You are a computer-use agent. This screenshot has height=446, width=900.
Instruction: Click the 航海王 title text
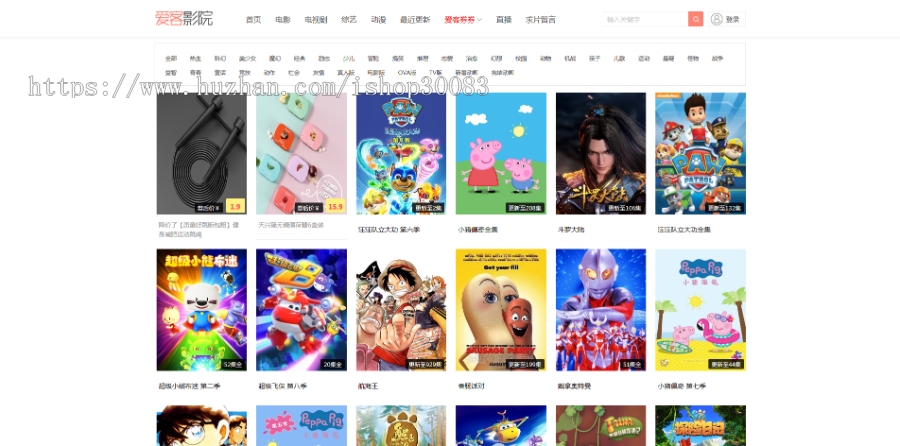point(368,386)
